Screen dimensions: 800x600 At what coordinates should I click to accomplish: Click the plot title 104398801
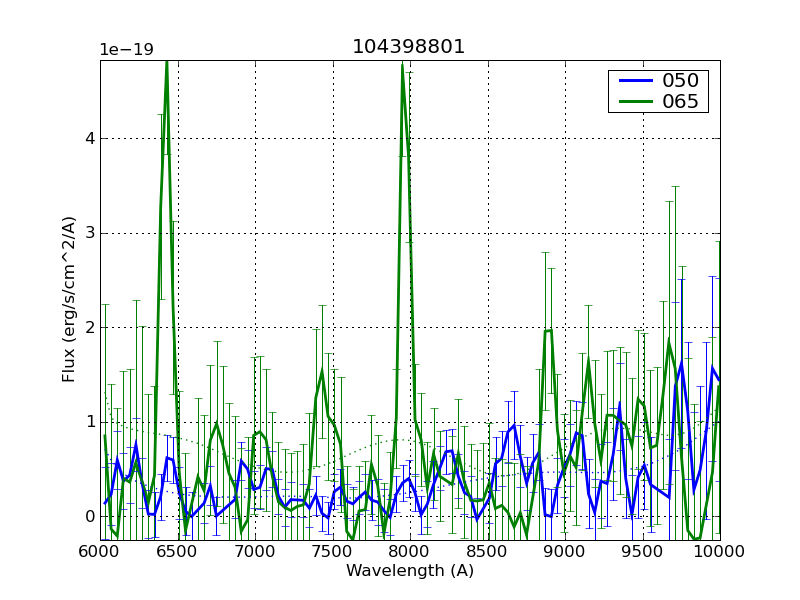point(409,47)
